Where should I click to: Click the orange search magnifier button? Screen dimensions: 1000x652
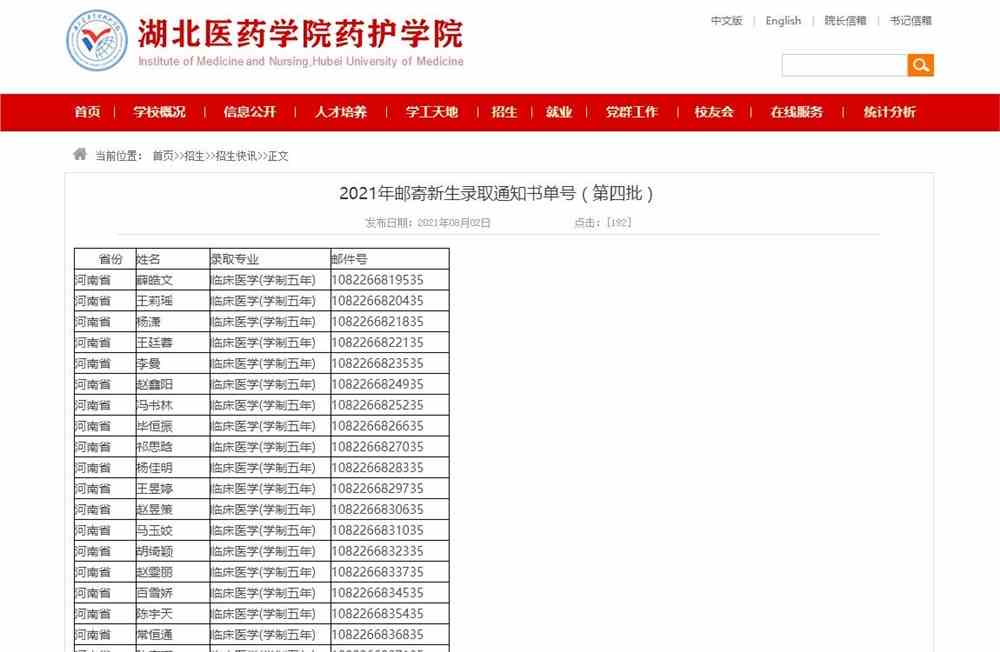(x=920, y=65)
